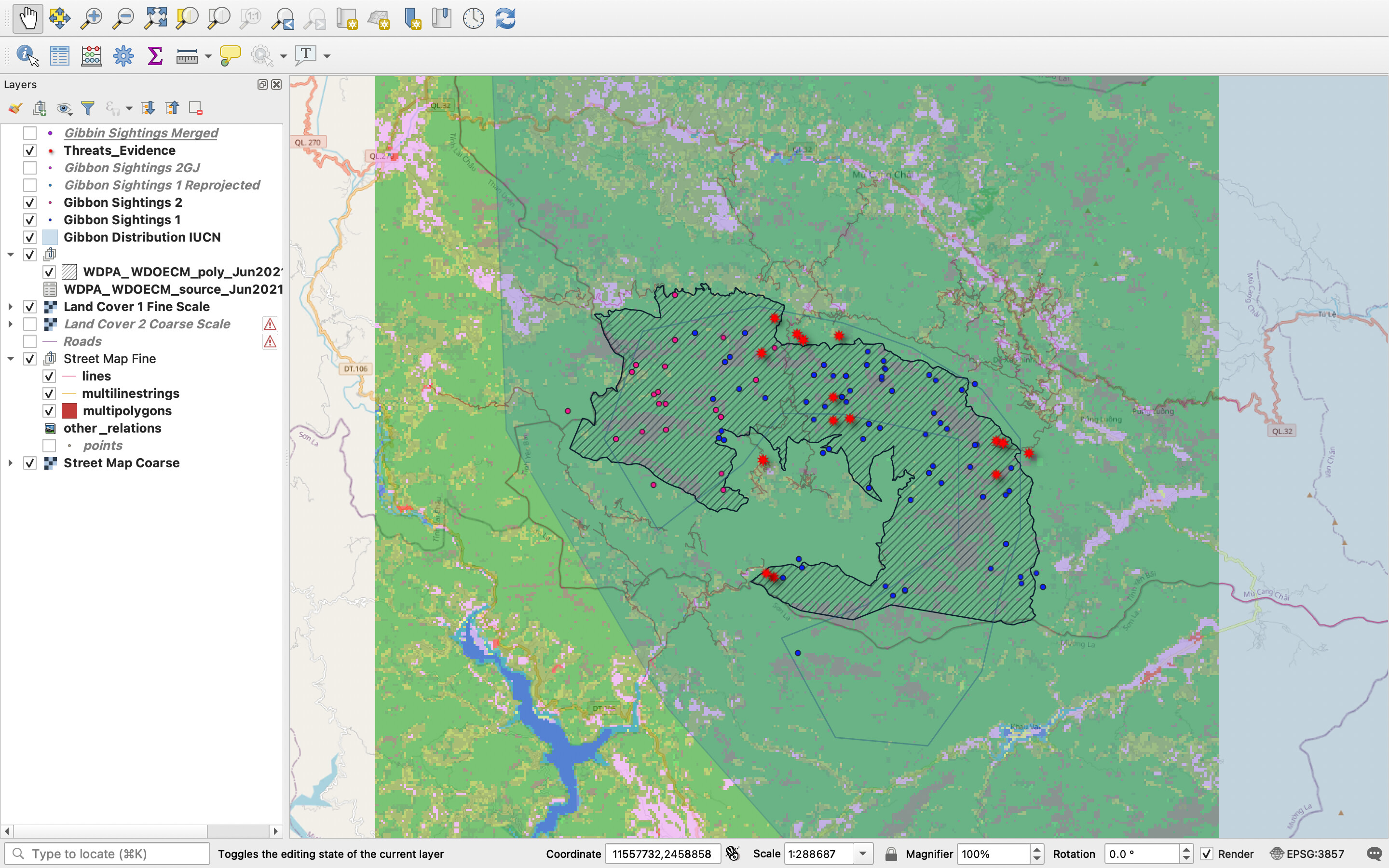
Task: Open the Field Calculator icon
Action: point(91,55)
